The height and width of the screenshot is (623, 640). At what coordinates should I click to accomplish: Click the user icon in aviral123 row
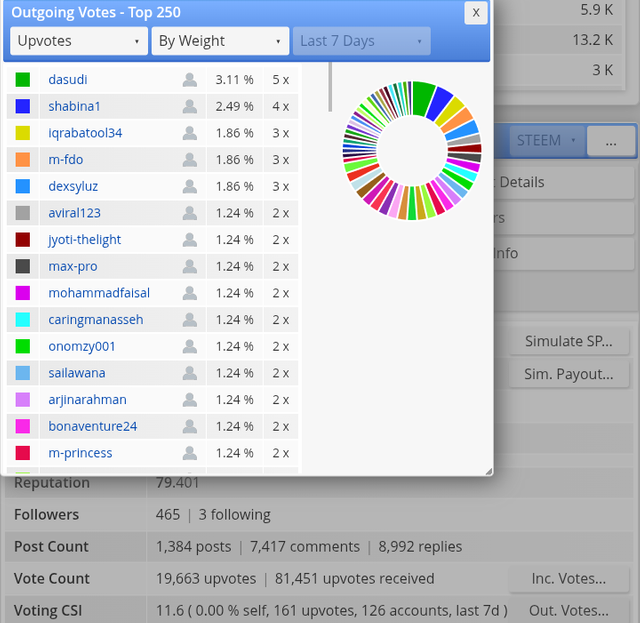coord(189,213)
